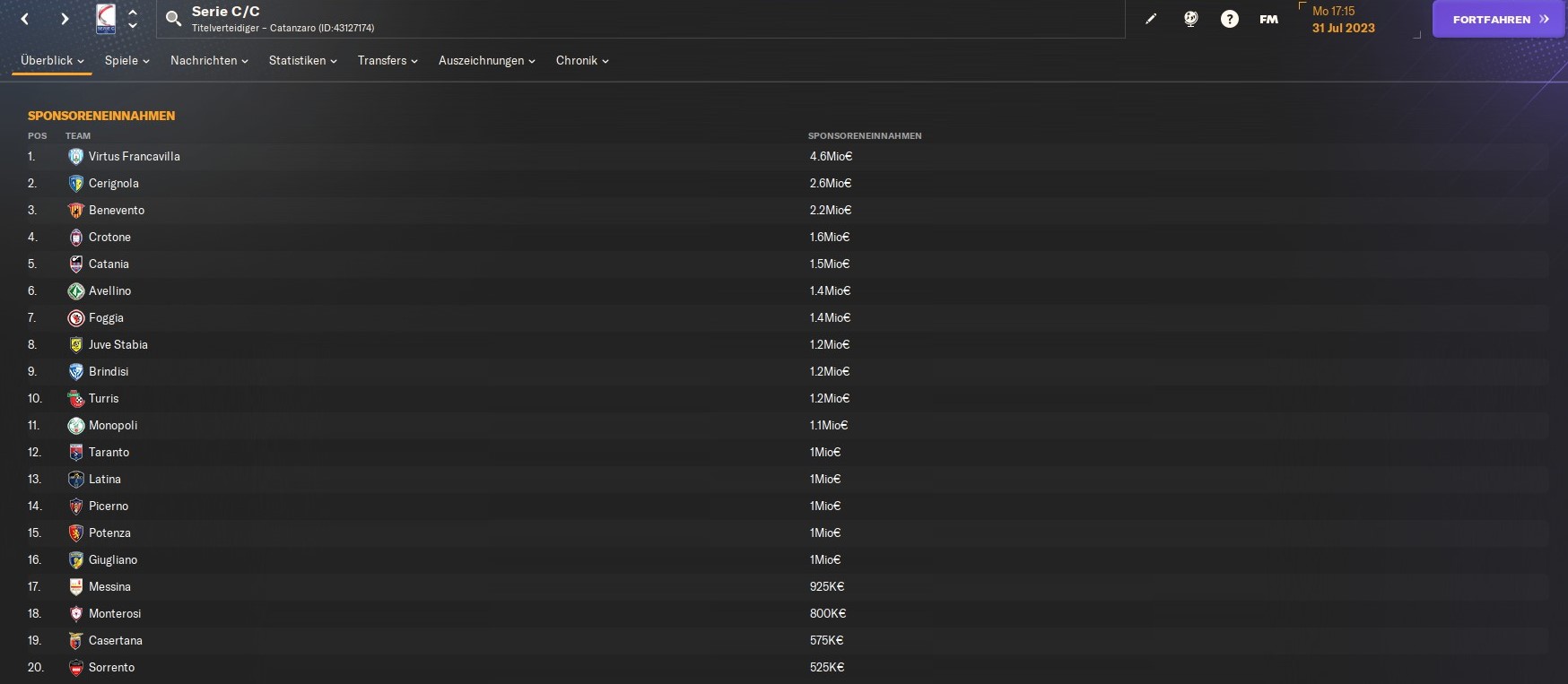1568x684 pixels.
Task: Click the Giugliano club badge
Action: tap(76, 559)
